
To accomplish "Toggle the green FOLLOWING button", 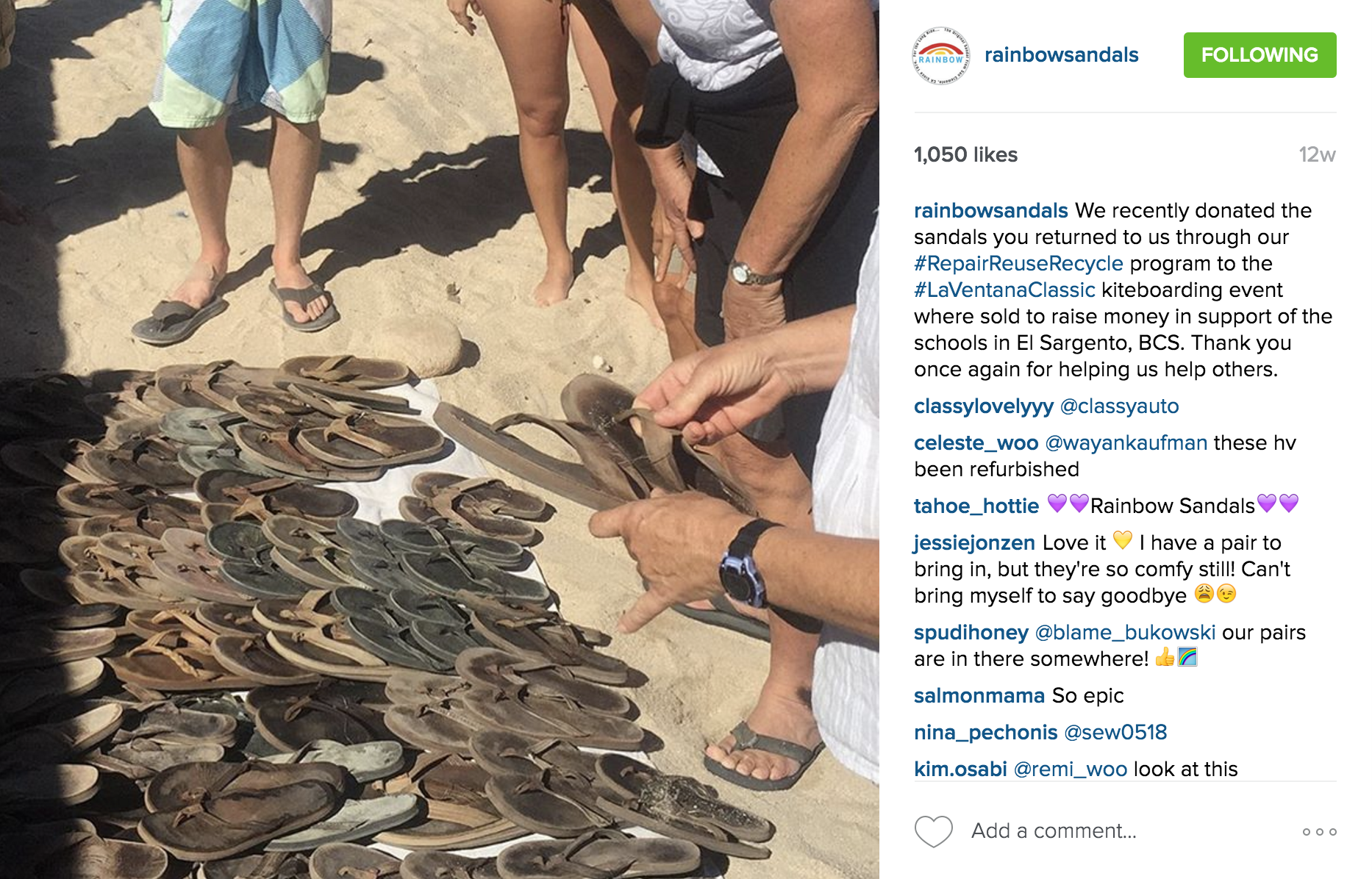I will [x=1260, y=55].
